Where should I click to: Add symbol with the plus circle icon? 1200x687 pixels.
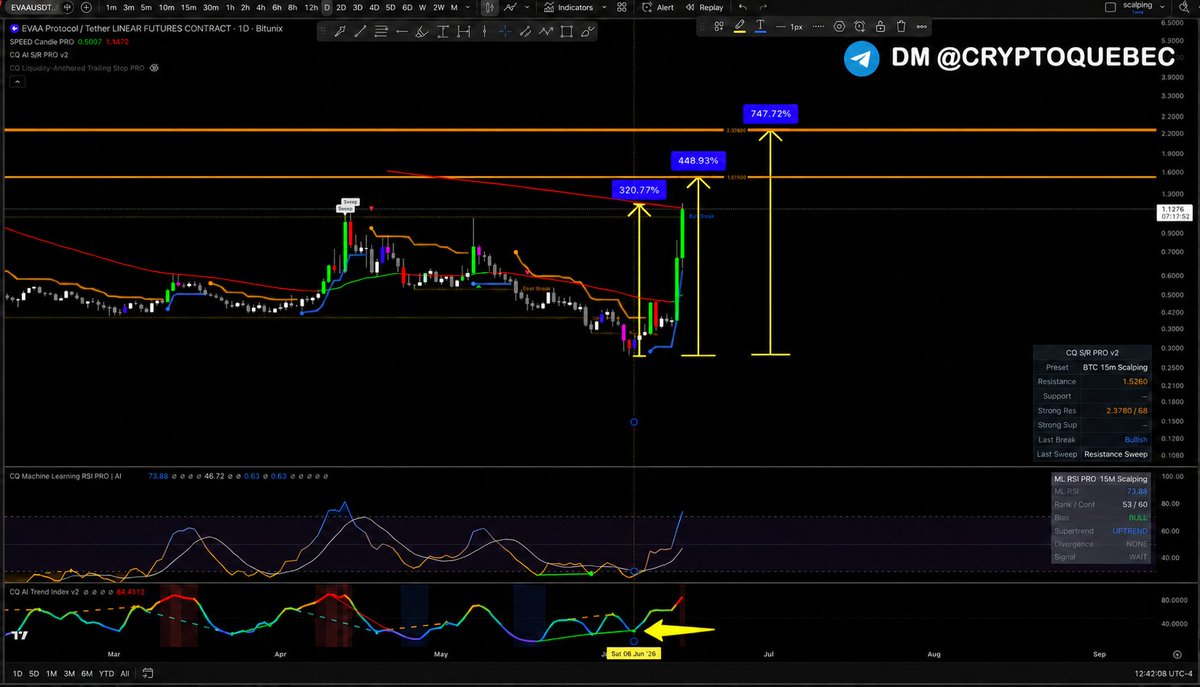click(87, 8)
